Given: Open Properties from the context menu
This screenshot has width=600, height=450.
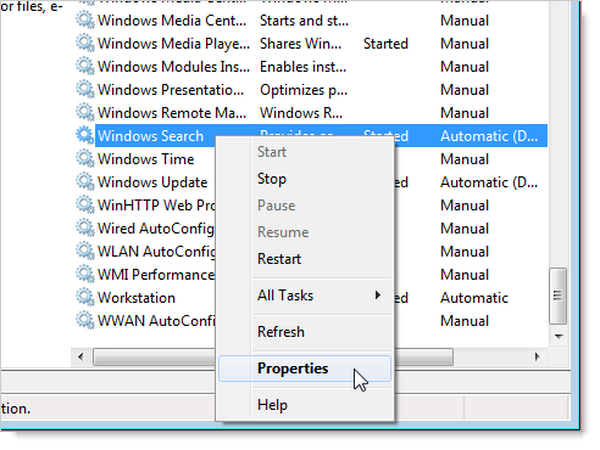Looking at the screenshot, I should [292, 368].
